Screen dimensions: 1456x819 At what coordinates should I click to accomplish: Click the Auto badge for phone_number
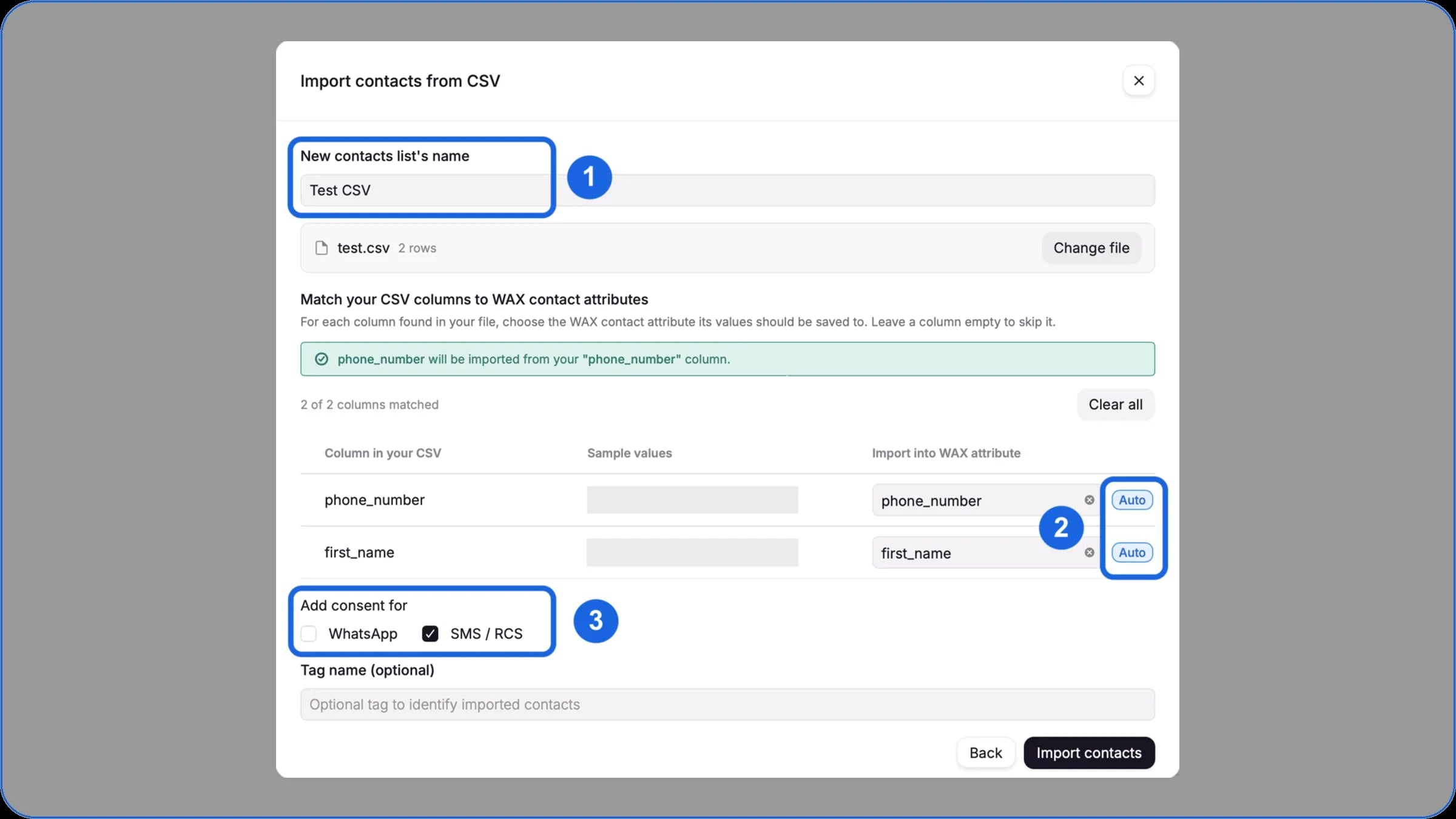point(1131,500)
